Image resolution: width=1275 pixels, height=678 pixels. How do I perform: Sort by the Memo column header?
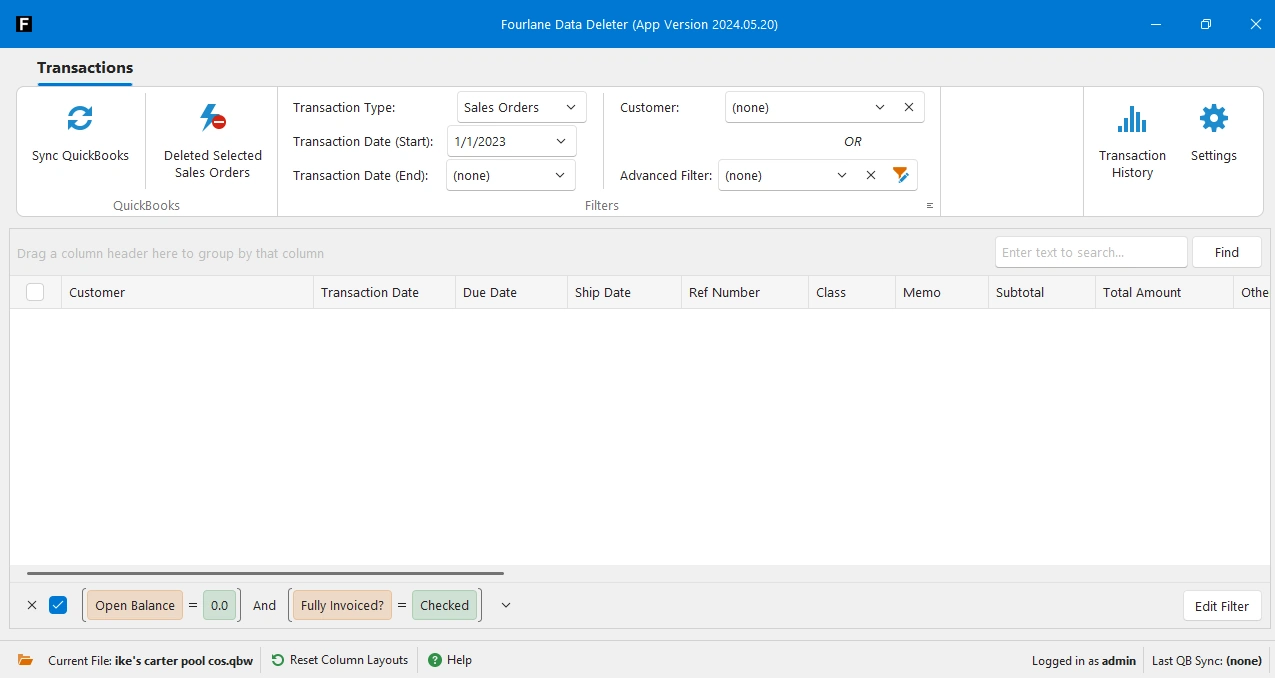click(942, 292)
